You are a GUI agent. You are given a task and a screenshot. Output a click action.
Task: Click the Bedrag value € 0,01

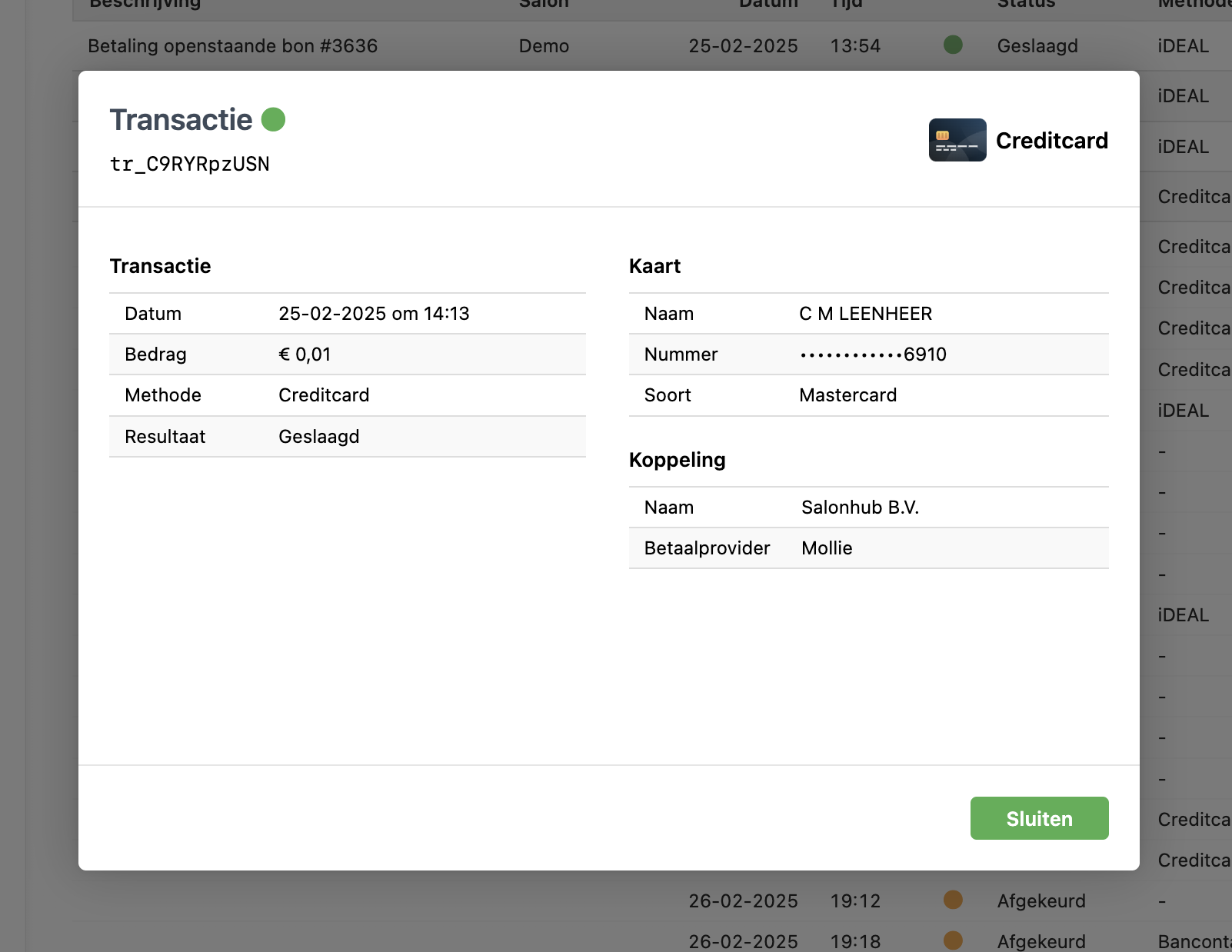[x=305, y=355]
